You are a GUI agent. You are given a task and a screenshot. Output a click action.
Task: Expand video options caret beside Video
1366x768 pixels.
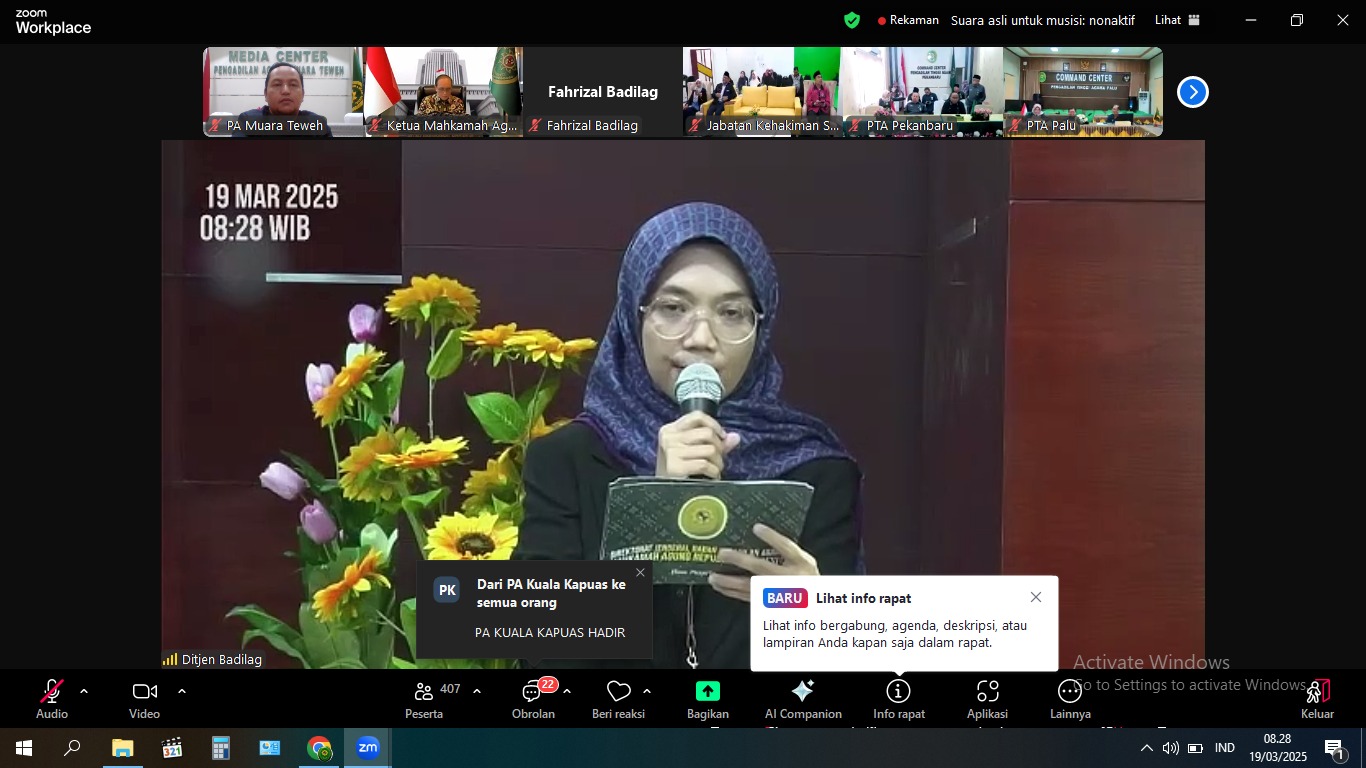[182, 691]
